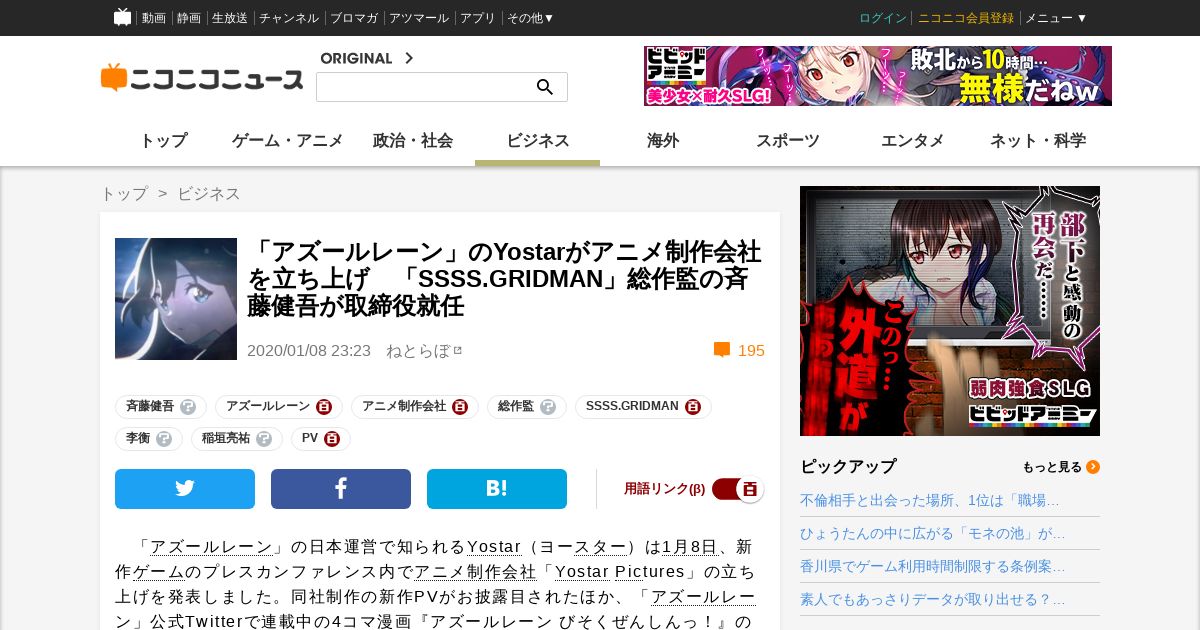Image resolution: width=1200 pixels, height=630 pixels.
Task: Open the トップ navigation tab
Action: coord(163,141)
